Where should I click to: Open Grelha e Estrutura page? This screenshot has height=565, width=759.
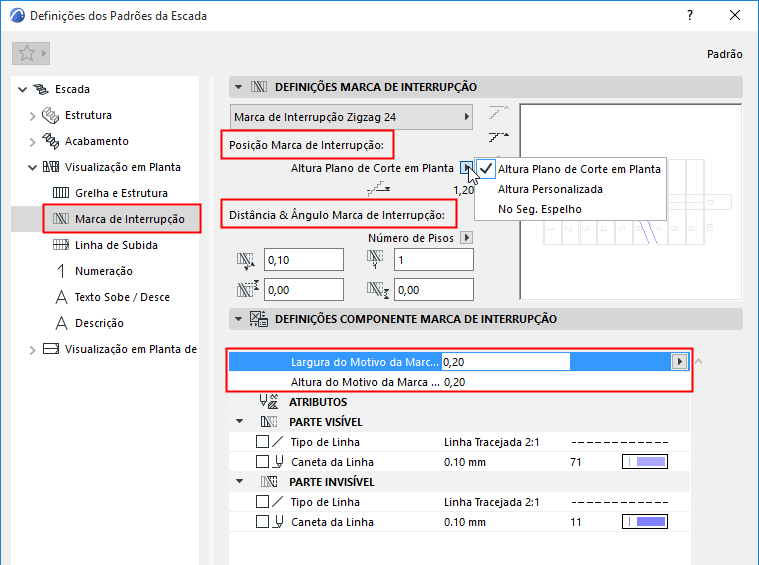[x=121, y=193]
